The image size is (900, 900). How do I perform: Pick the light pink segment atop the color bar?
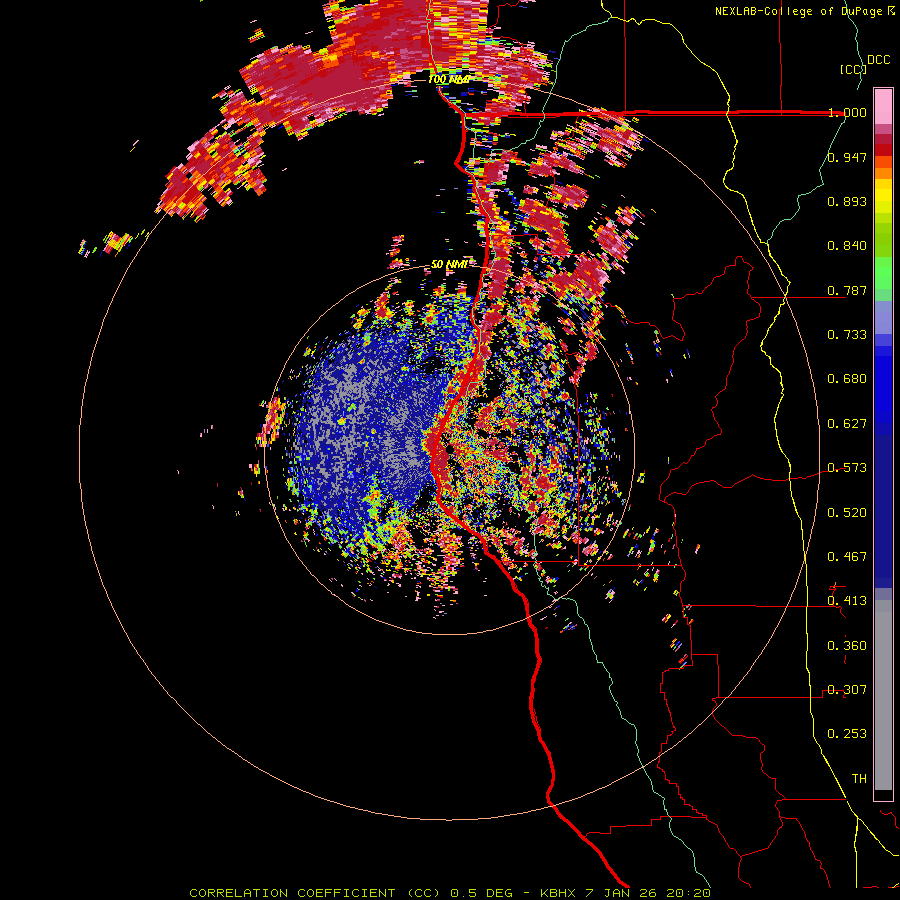(883, 107)
